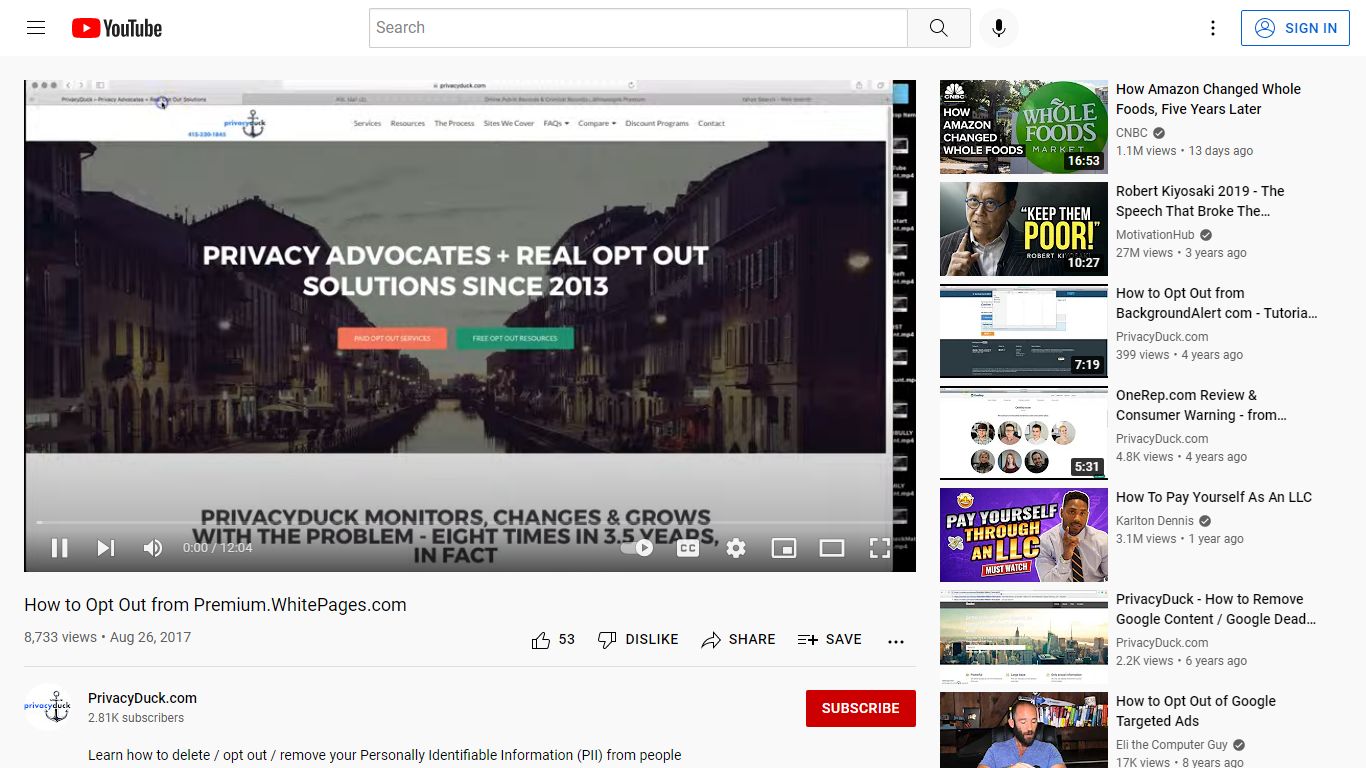Open 'How Amazon Changed Whole Foods' title
1366x768 pixels.
[x=1208, y=99]
